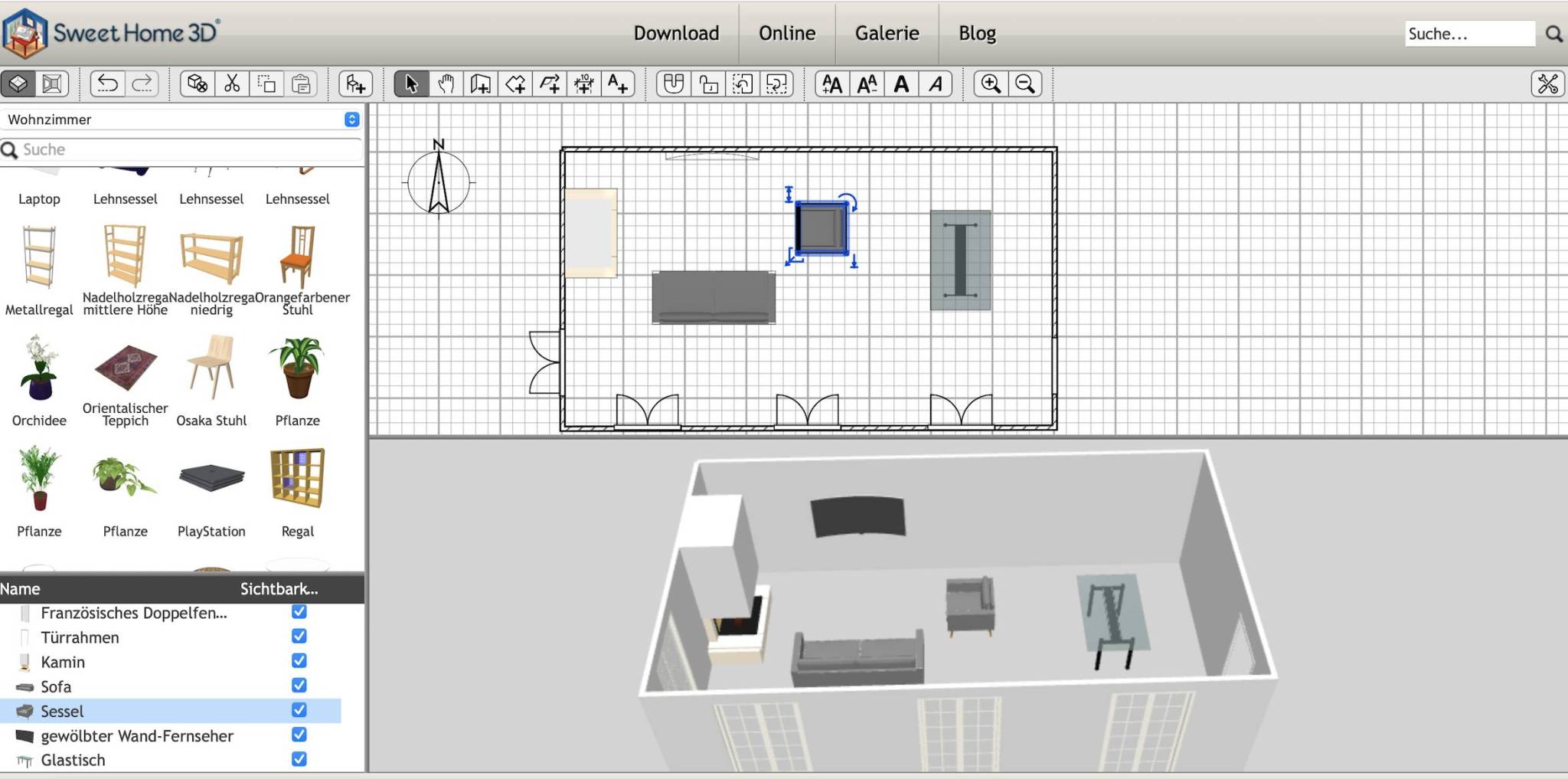
Task: Select the Orientalischer Teppich catalog thumbnail
Action: point(126,368)
